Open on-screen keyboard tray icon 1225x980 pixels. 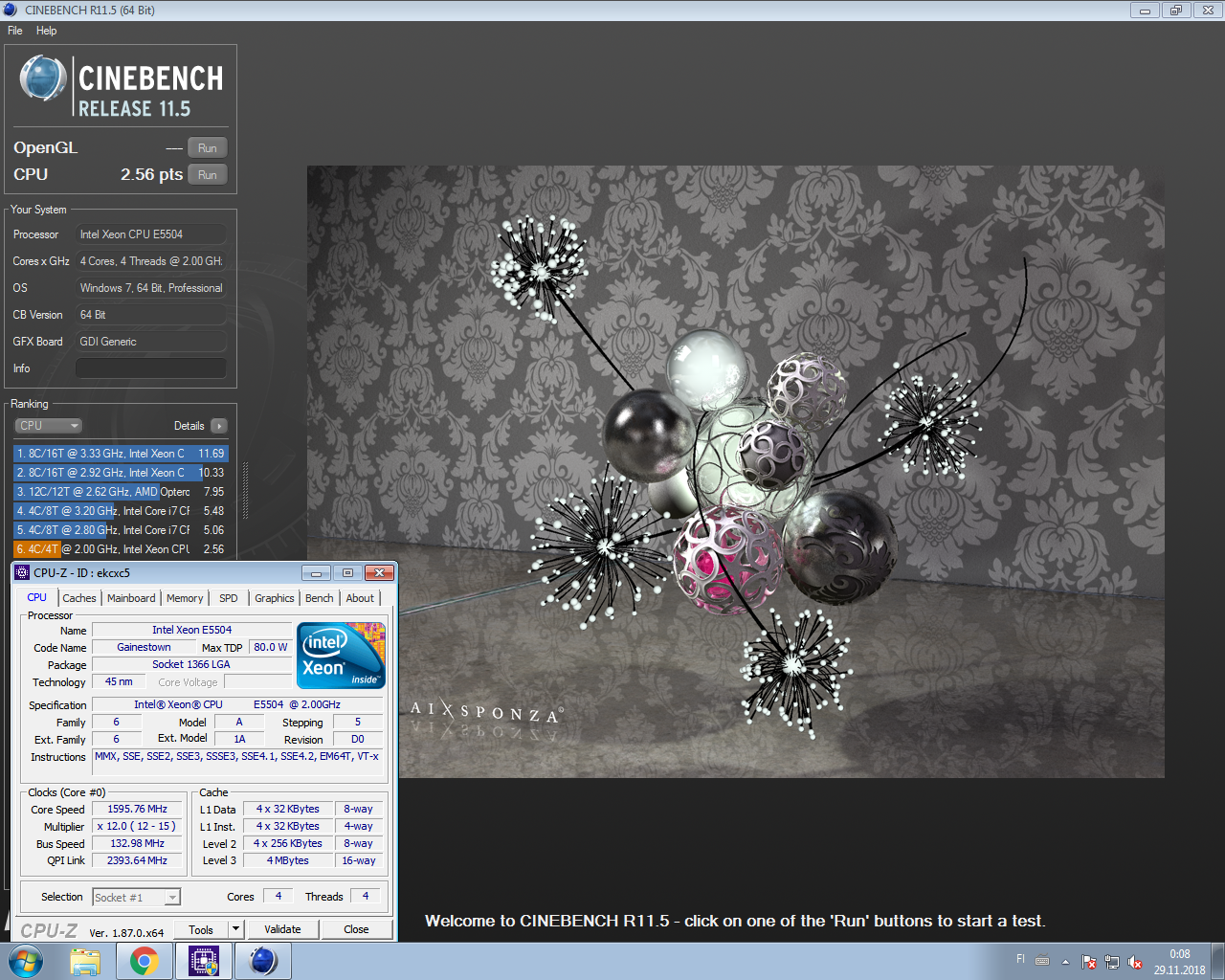[1042, 960]
